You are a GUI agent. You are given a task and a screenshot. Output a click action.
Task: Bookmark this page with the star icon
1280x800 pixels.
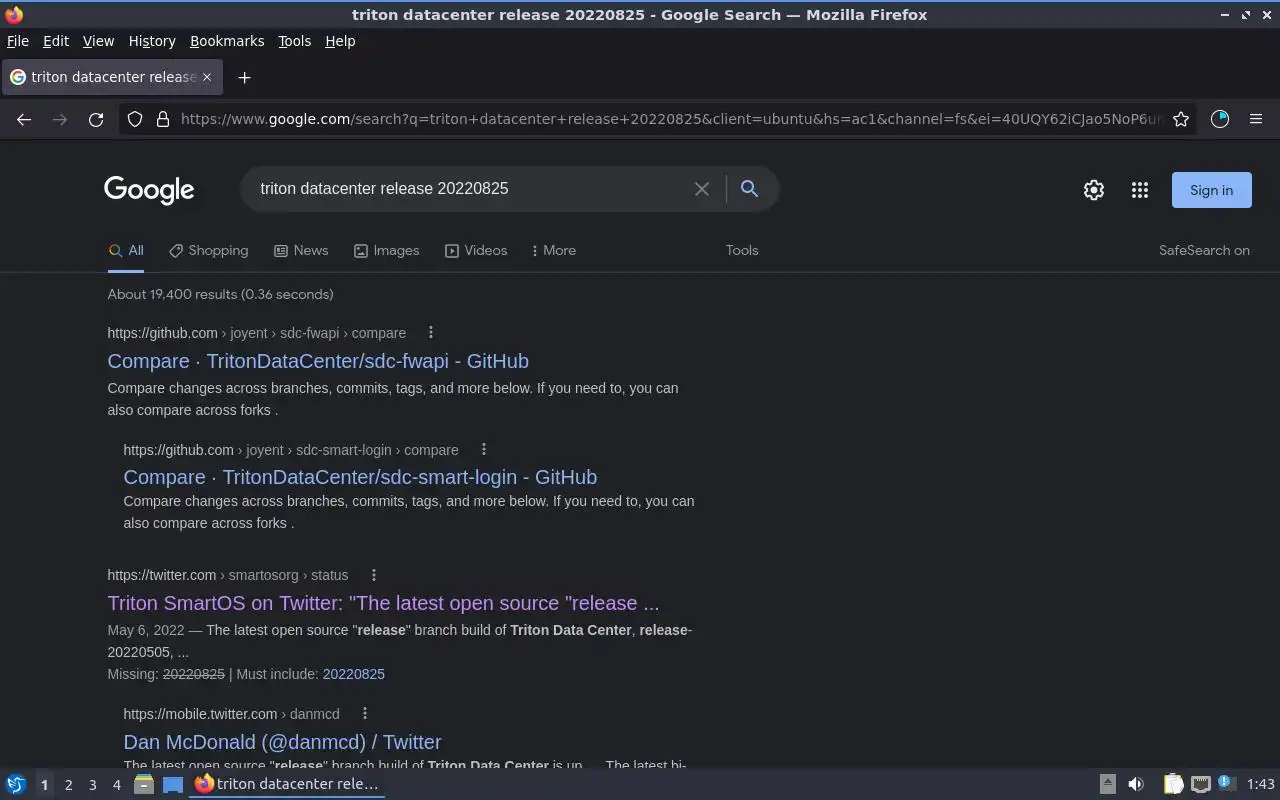1181,119
